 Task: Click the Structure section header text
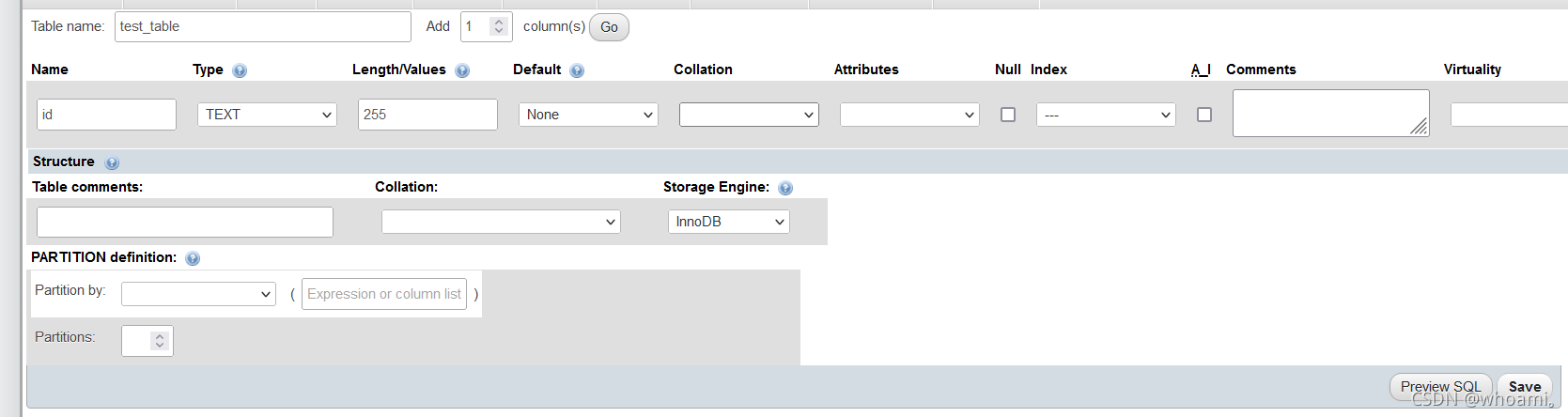click(64, 162)
